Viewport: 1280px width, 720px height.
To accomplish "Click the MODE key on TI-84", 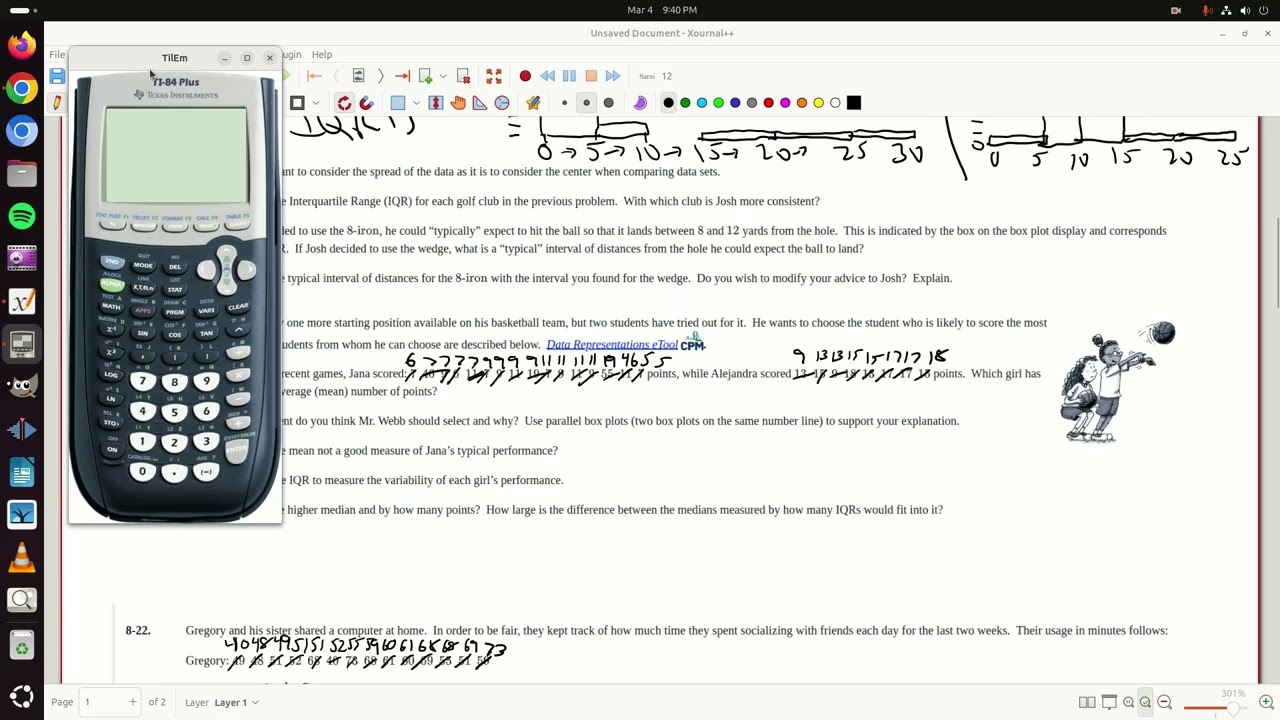I will (x=143, y=266).
